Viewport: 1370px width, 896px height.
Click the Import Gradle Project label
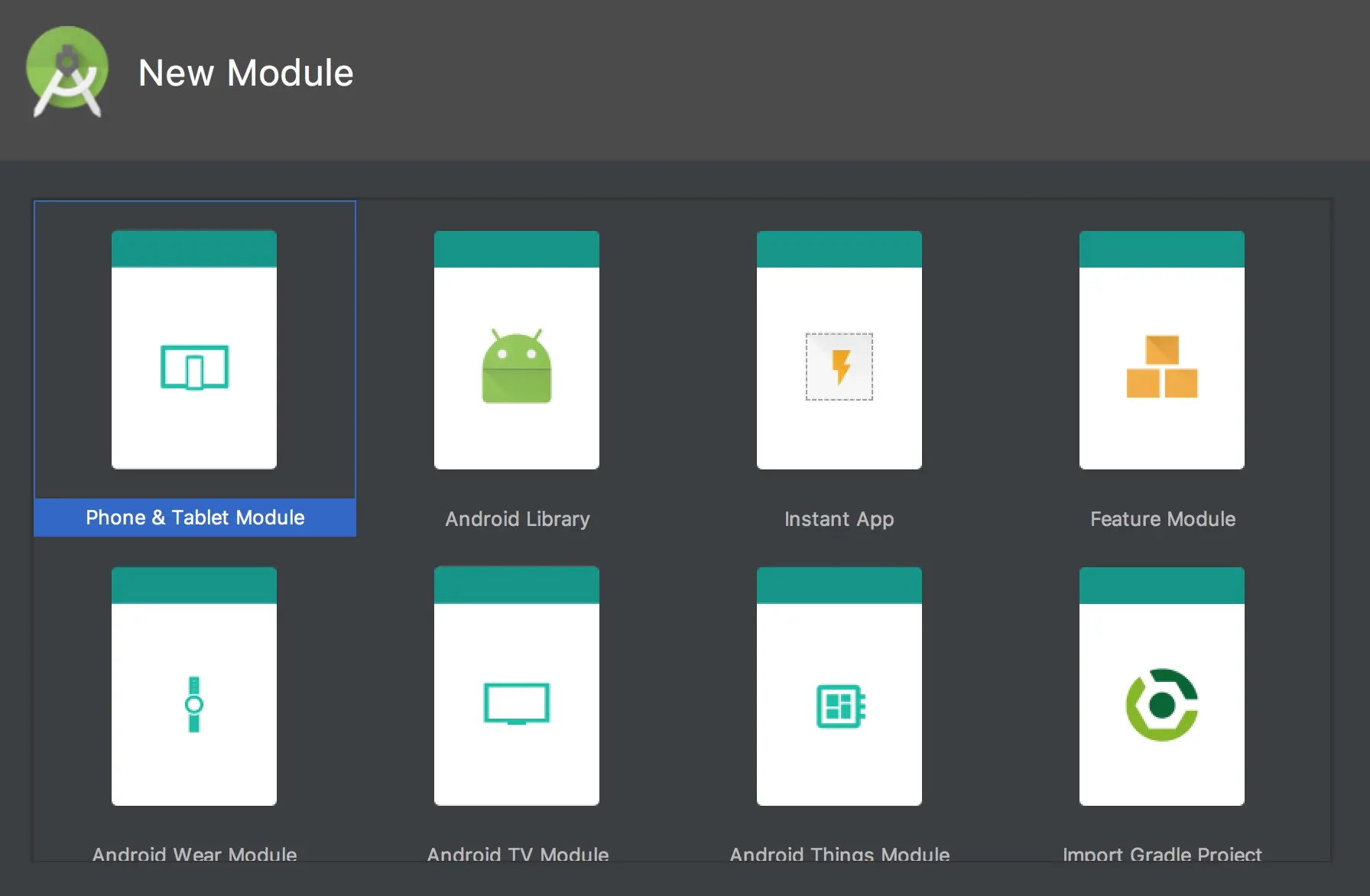[1162, 854]
